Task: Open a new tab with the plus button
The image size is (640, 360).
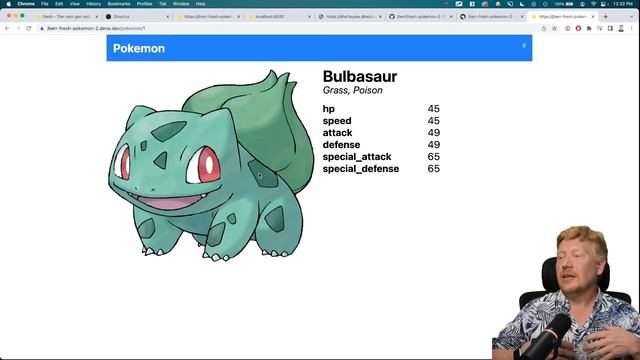Action: coord(606,17)
